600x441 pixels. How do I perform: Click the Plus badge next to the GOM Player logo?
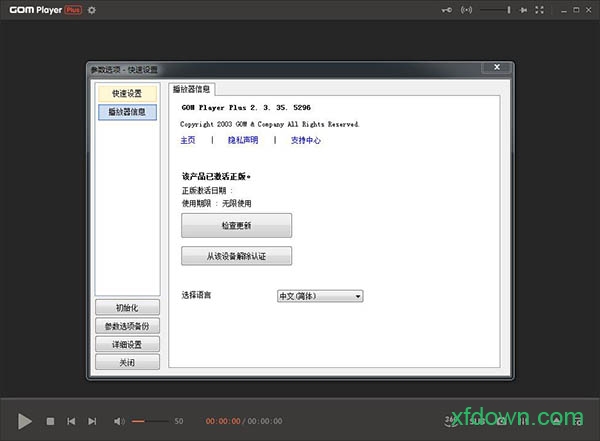pyautogui.click(x=73, y=10)
